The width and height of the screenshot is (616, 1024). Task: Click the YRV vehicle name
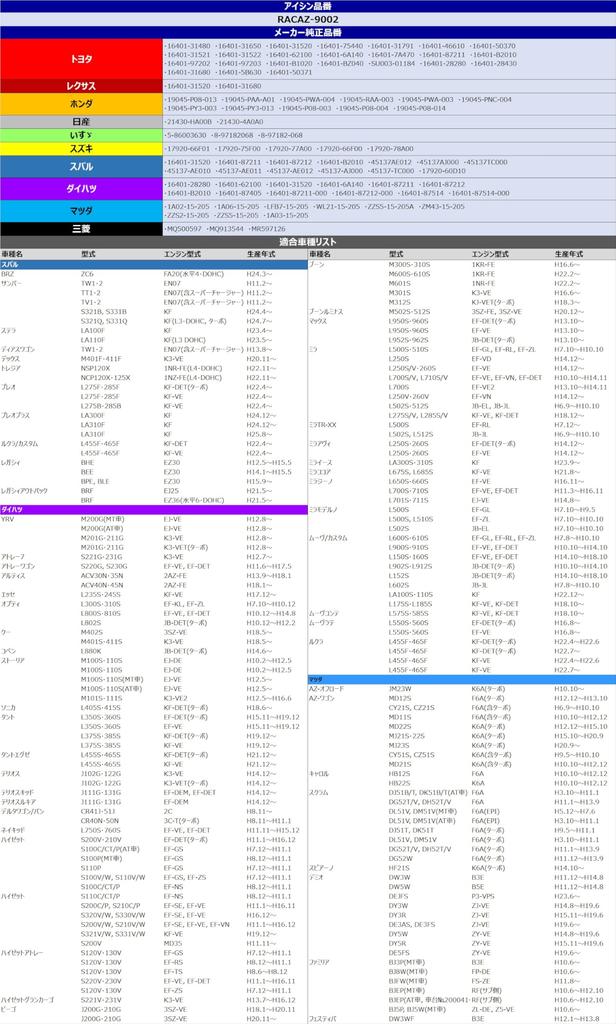pos(7,519)
